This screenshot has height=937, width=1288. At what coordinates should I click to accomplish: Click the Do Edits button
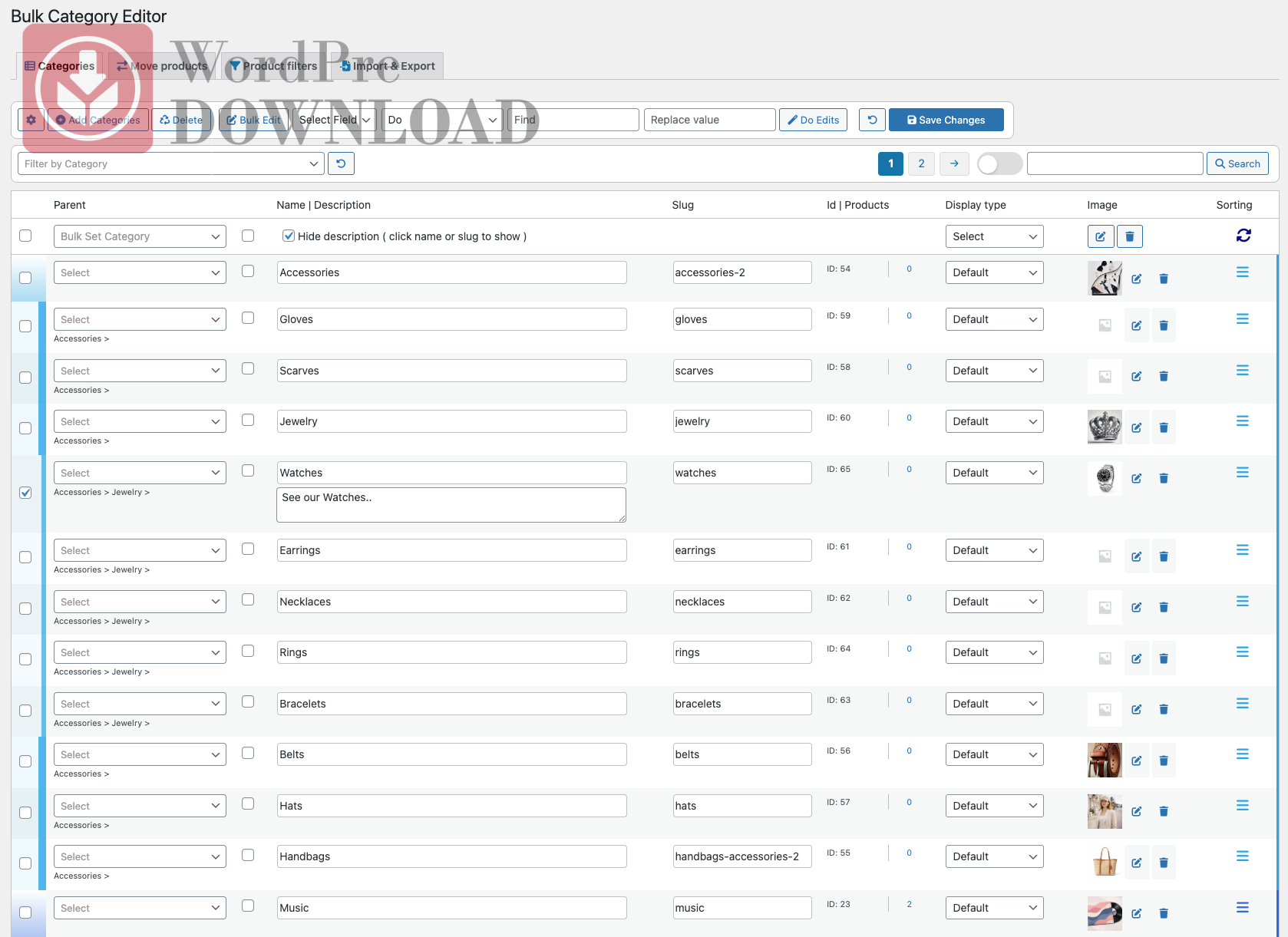[814, 120]
